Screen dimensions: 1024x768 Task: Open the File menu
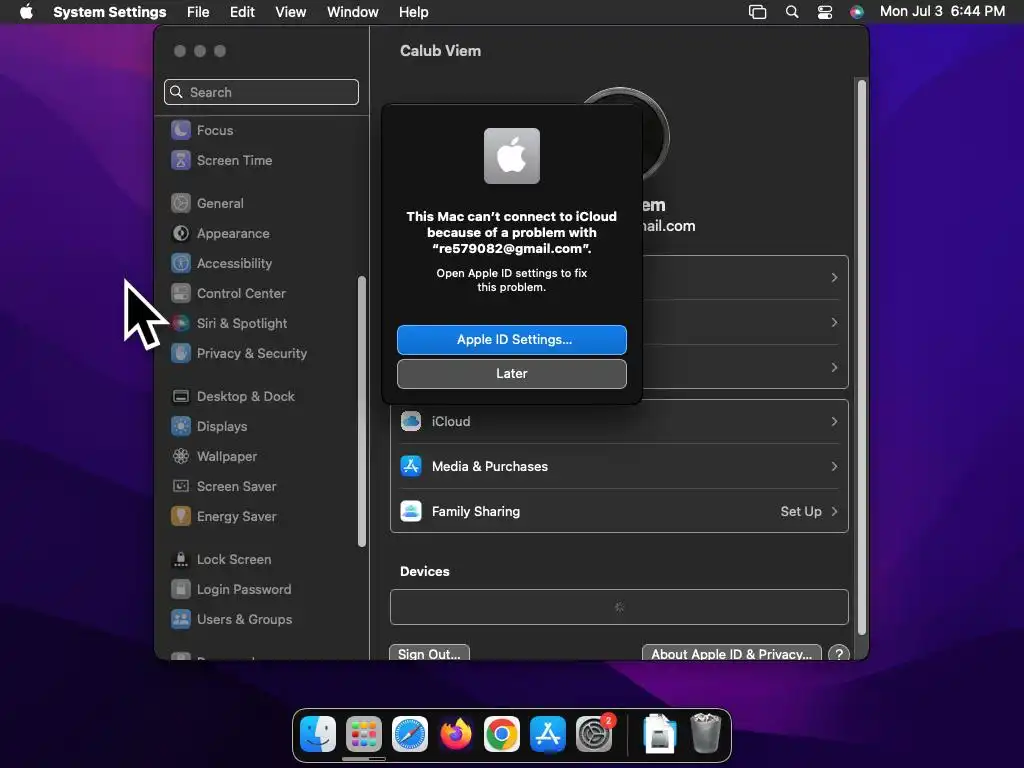coord(198,12)
